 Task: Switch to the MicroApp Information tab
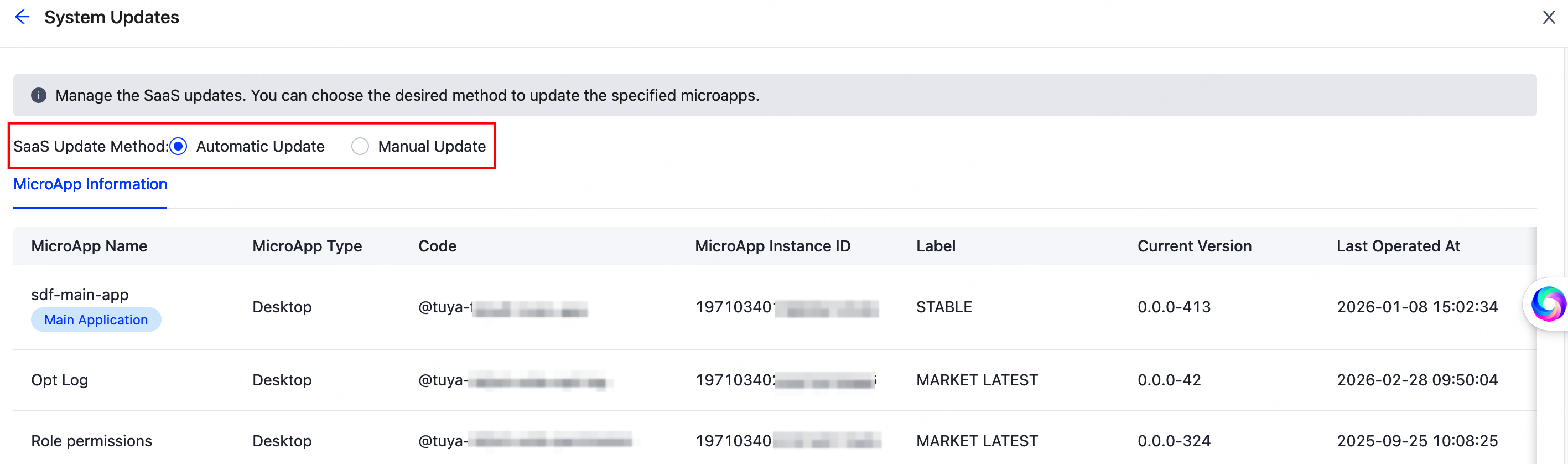pyautogui.click(x=90, y=184)
